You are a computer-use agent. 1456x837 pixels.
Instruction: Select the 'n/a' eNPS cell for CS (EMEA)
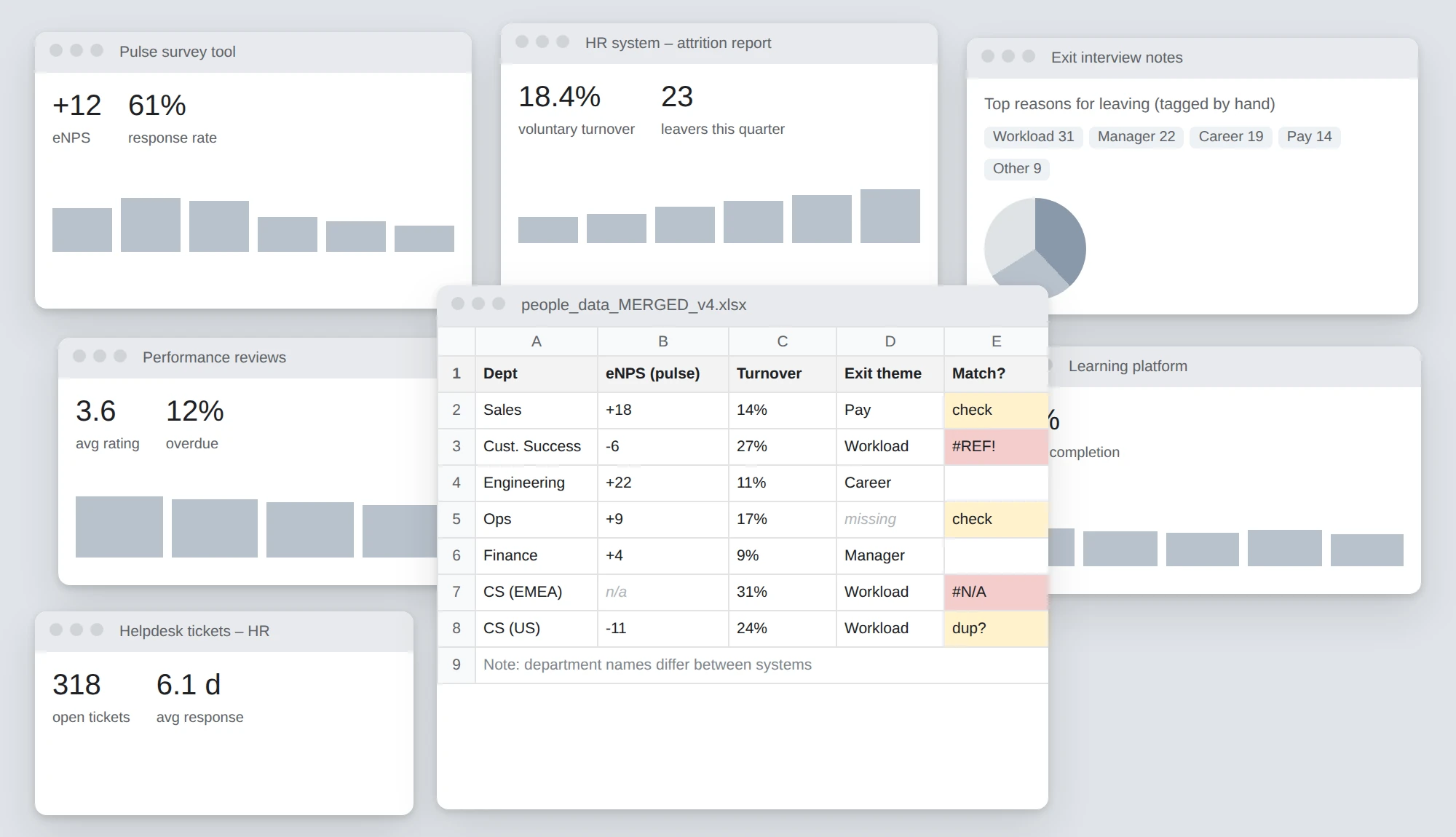[x=662, y=592]
